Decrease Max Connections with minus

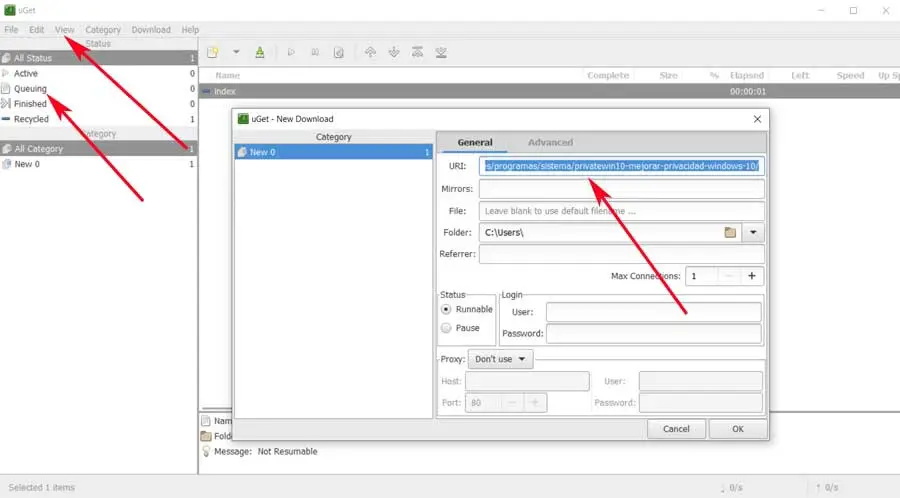point(728,276)
